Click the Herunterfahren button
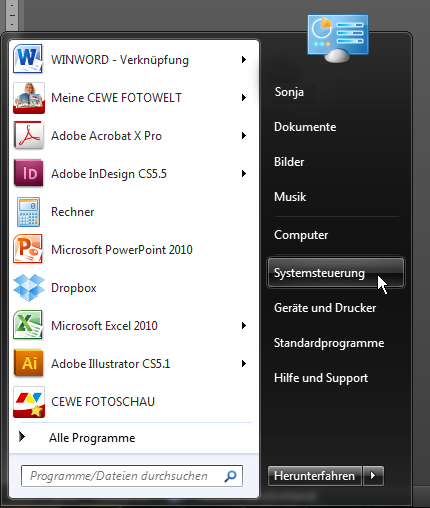Screen dimensions: 430x508 point(315,476)
